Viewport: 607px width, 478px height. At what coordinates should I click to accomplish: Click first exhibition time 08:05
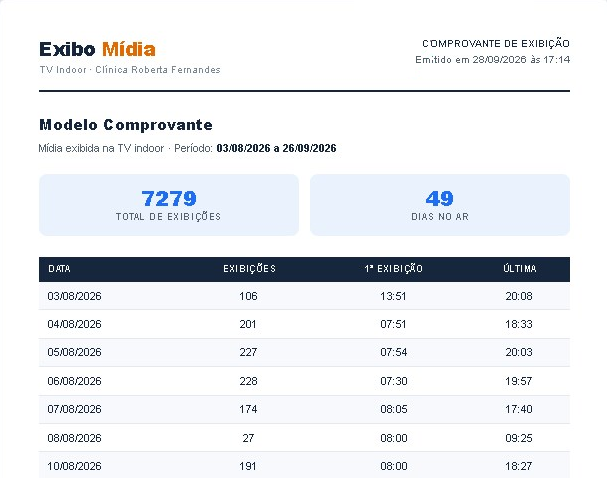pyautogui.click(x=394, y=409)
